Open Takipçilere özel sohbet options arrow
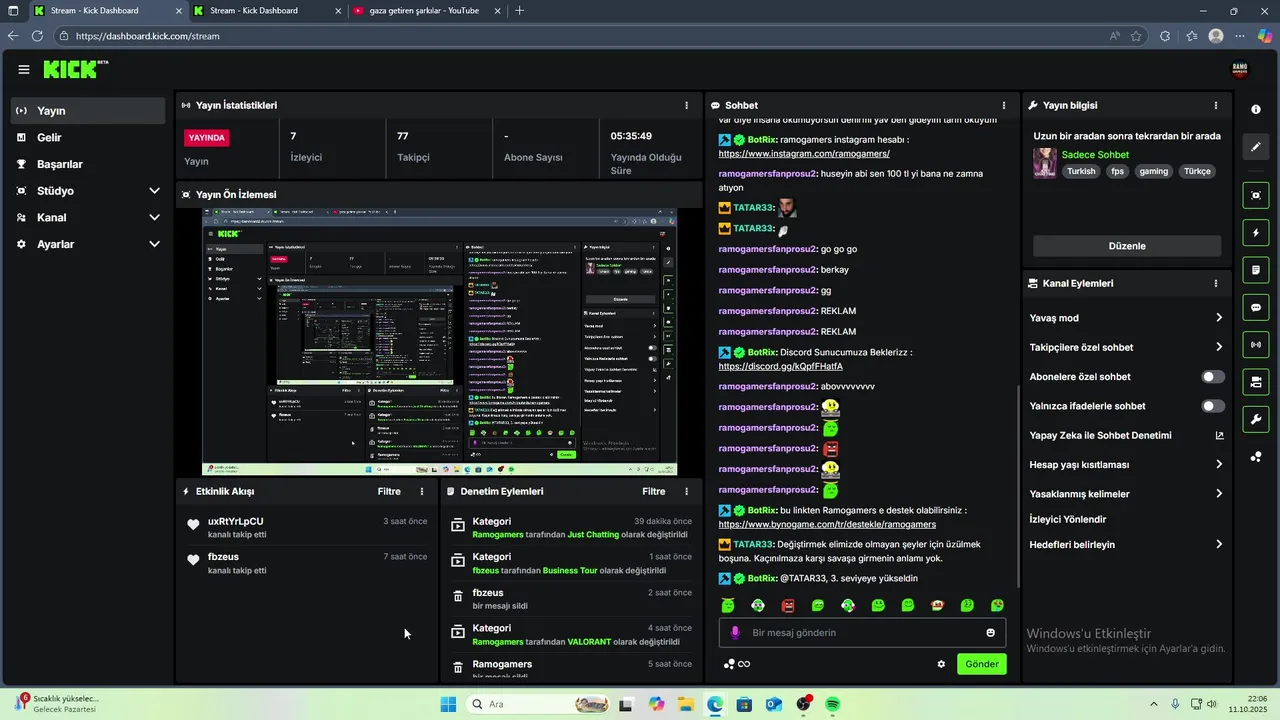This screenshot has height=720, width=1280. 1219,347
